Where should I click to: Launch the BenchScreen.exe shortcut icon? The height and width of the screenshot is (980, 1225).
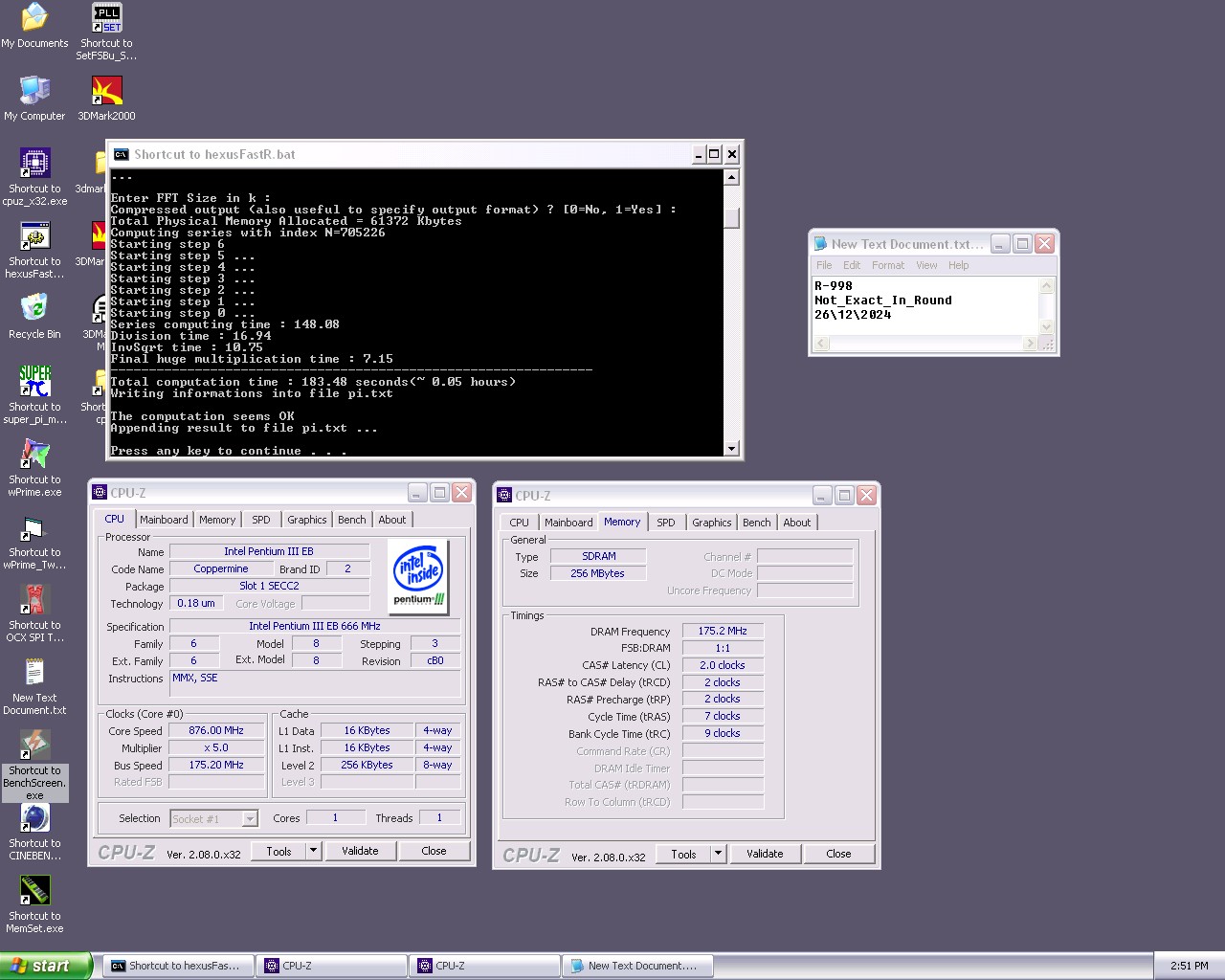34,745
